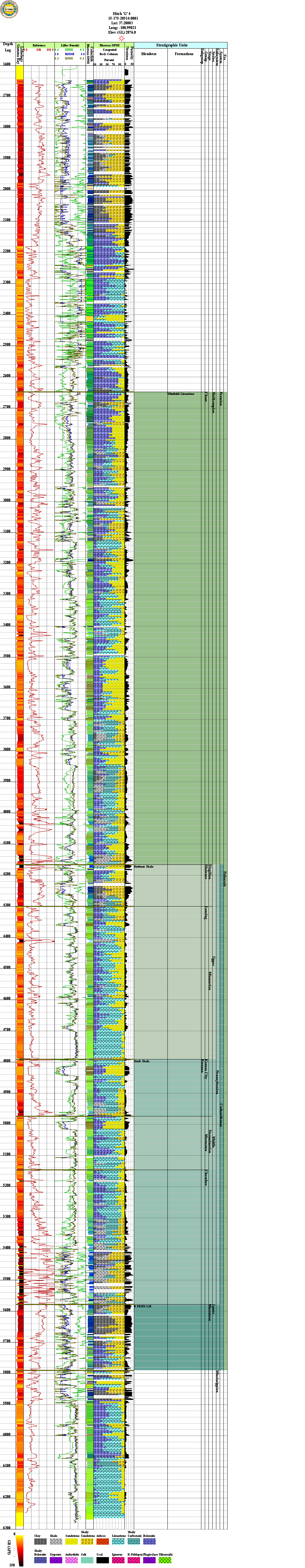Click the Anhydrite legend pattern swatch
The height and width of the screenshot is (1568, 305).
(72, 1561)
